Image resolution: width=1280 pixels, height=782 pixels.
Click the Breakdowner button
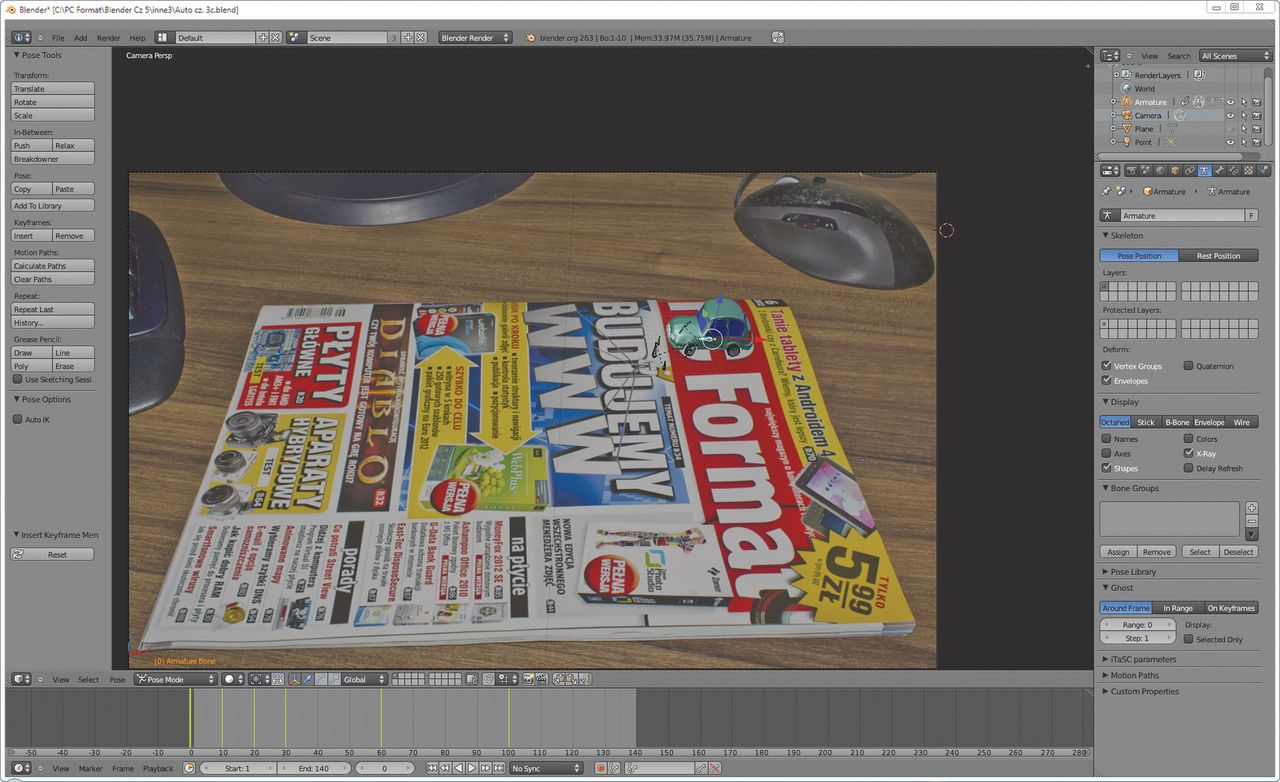coord(52,159)
